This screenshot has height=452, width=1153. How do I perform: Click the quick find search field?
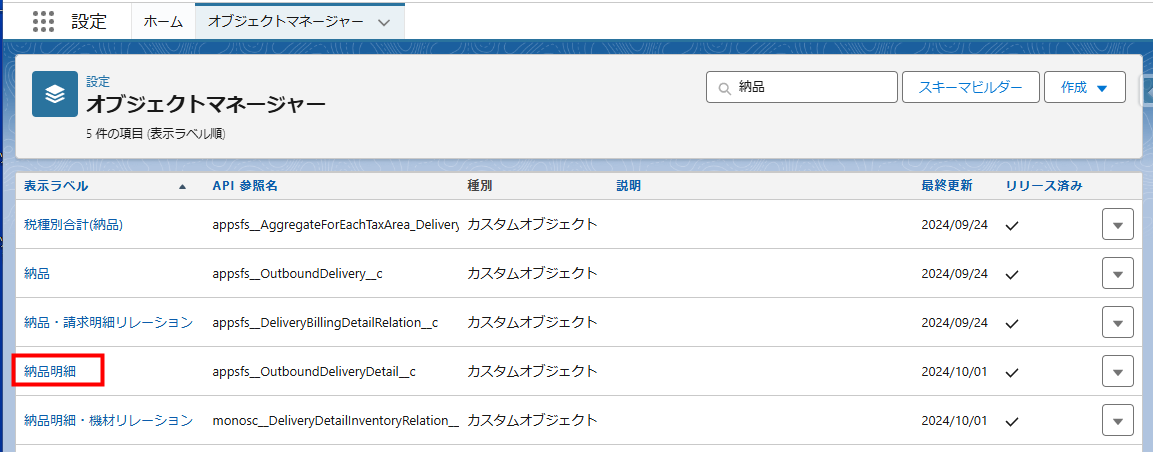click(x=810, y=88)
